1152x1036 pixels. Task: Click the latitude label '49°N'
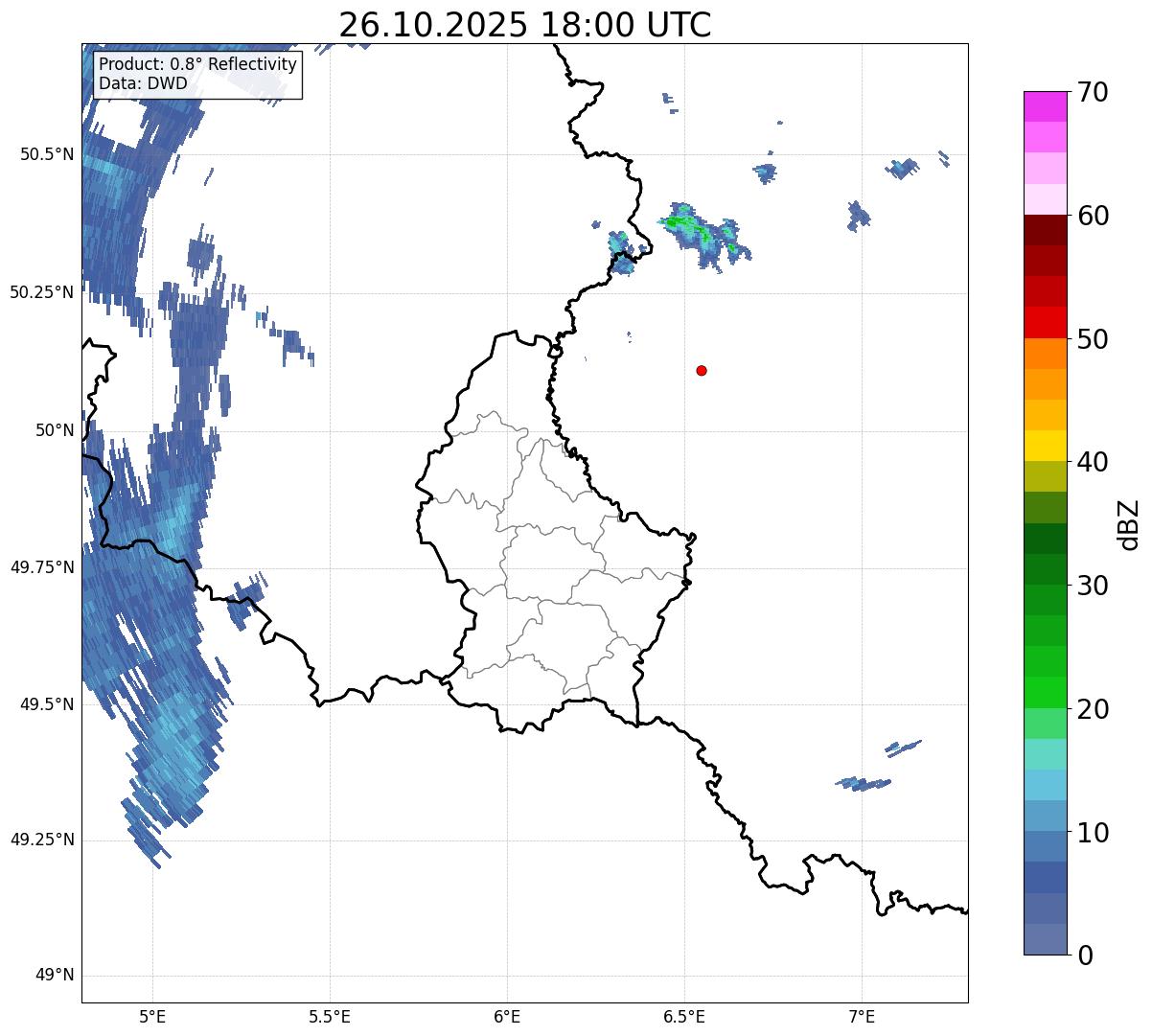[x=55, y=976]
